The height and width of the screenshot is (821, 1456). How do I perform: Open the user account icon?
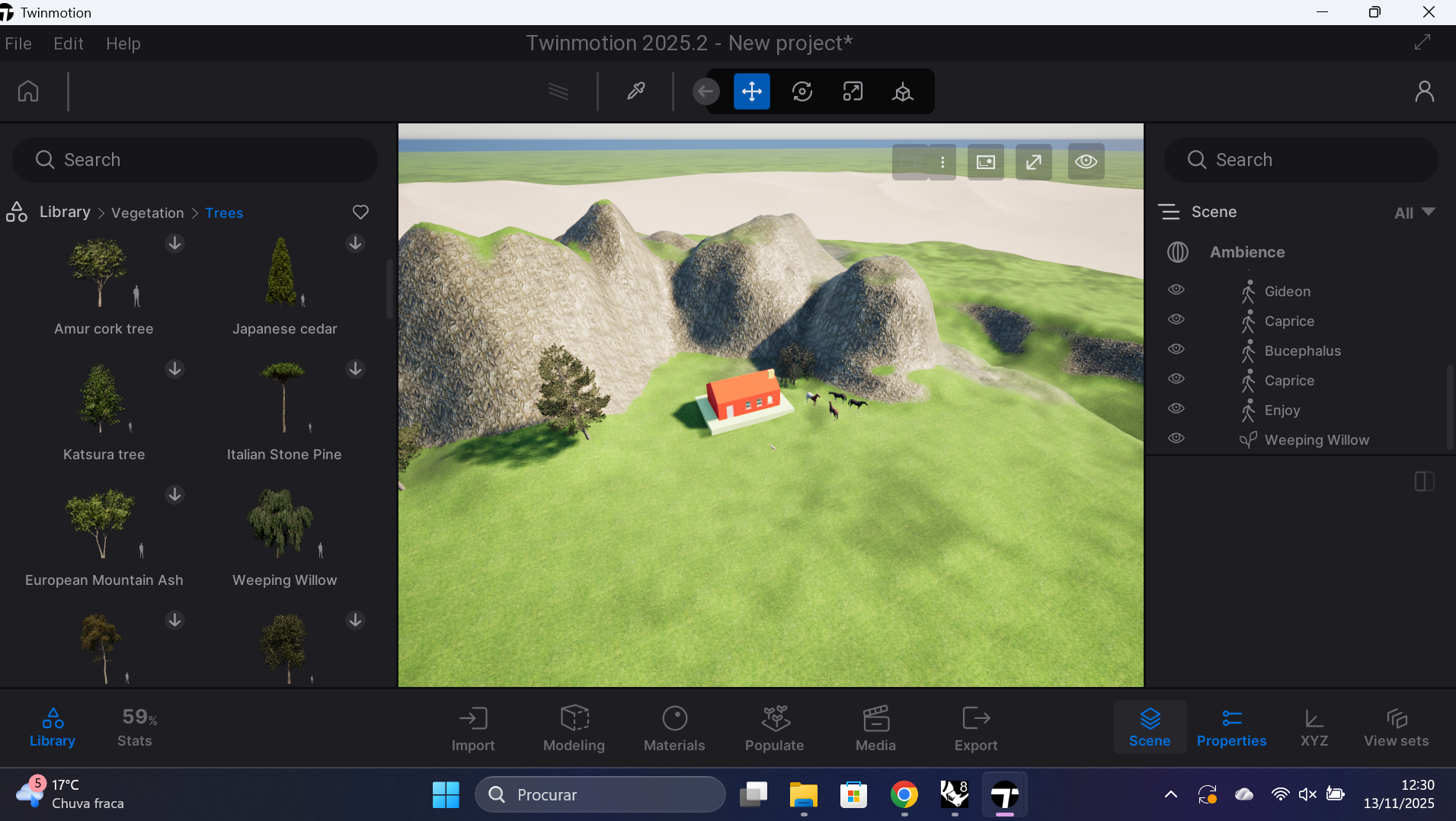point(1424,91)
